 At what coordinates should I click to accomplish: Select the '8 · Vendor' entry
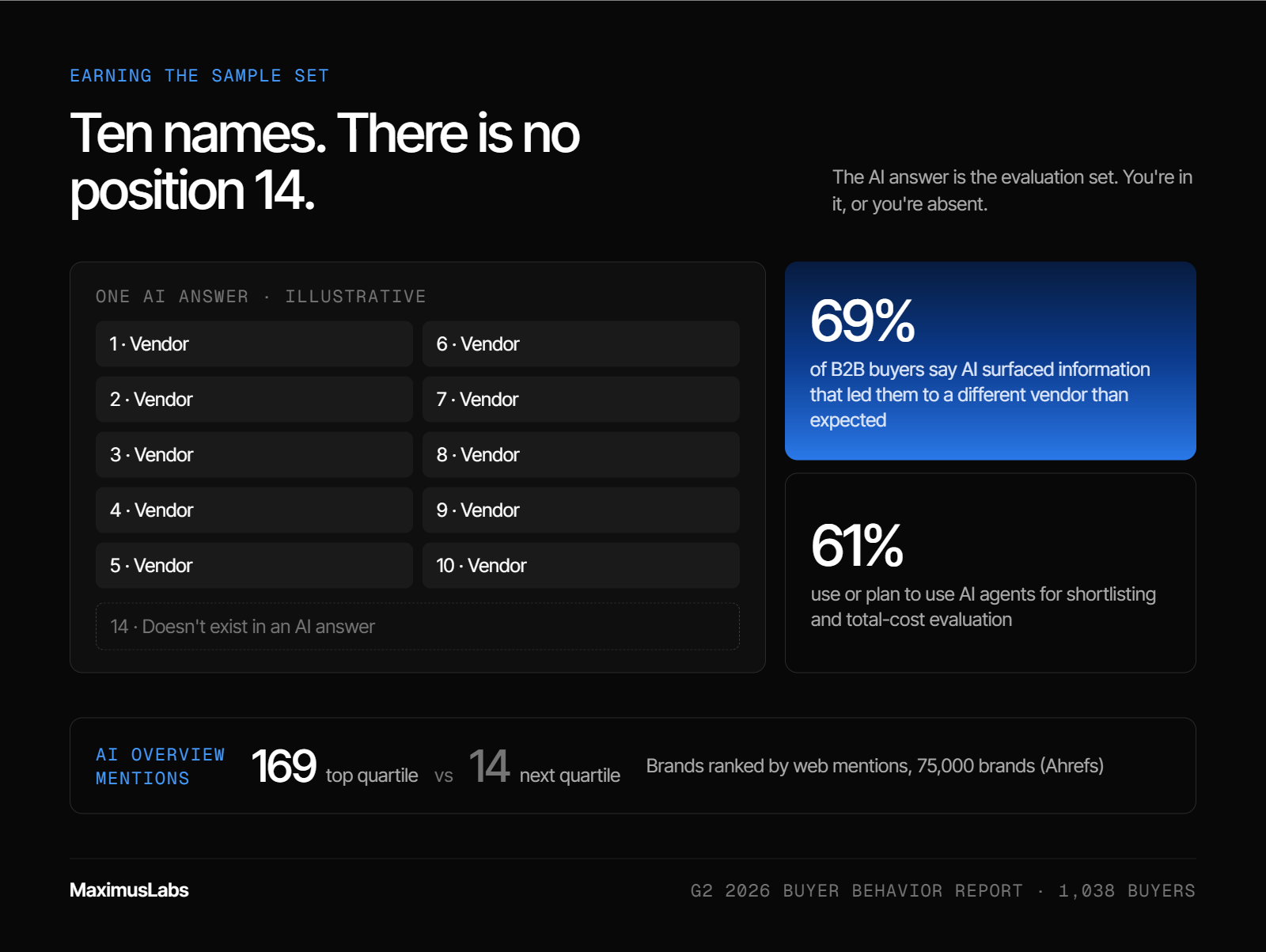581,454
